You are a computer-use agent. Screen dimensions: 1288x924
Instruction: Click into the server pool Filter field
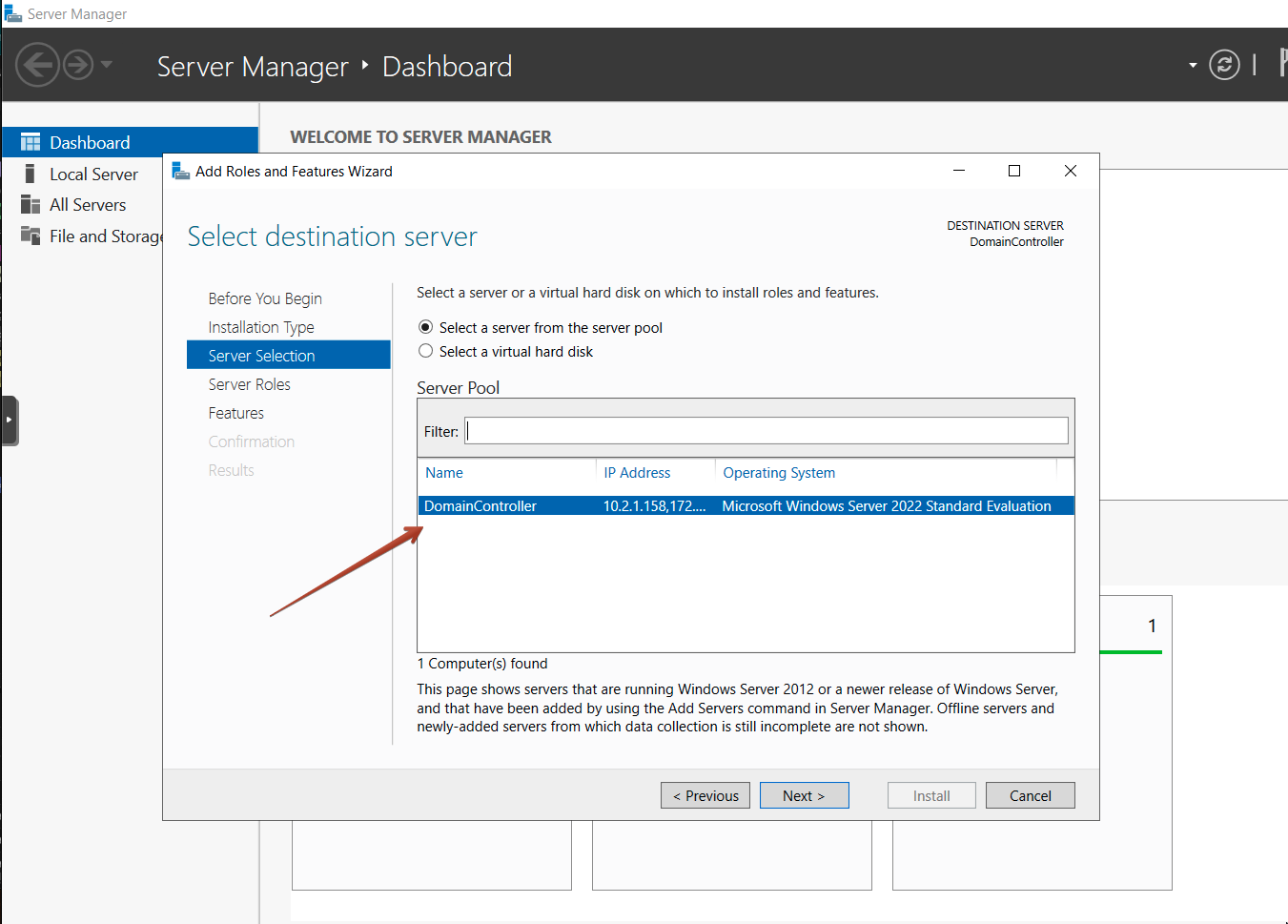pyautogui.click(x=767, y=431)
